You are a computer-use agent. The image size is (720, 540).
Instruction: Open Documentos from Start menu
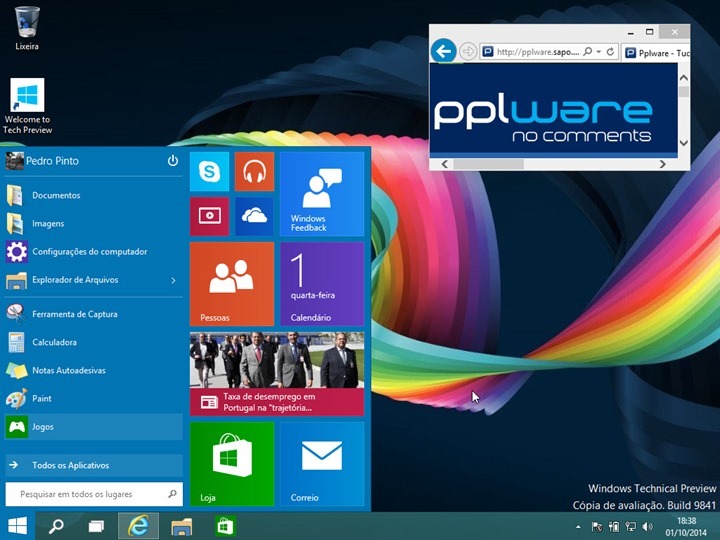pyautogui.click(x=94, y=195)
